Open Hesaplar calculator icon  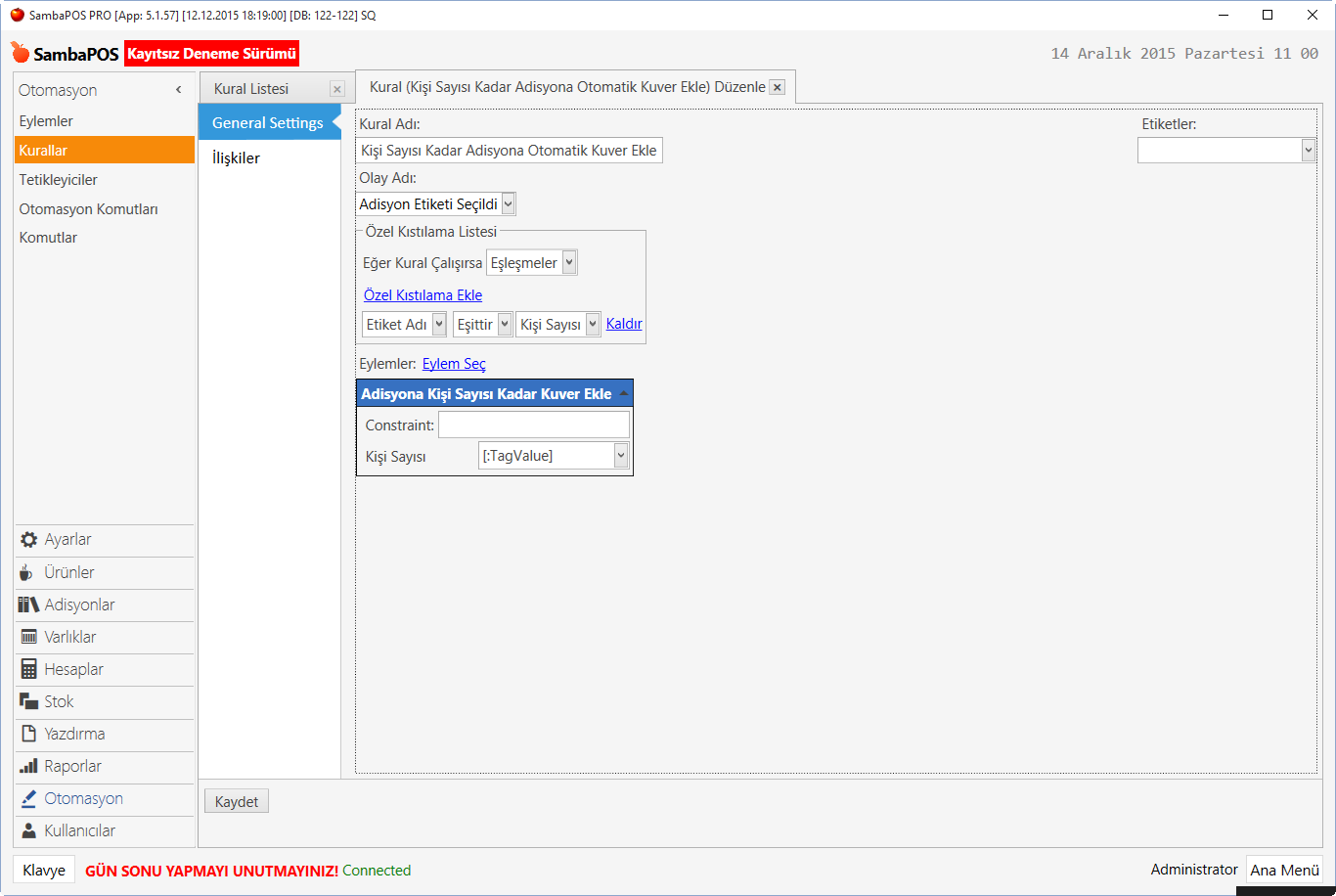tap(28, 669)
